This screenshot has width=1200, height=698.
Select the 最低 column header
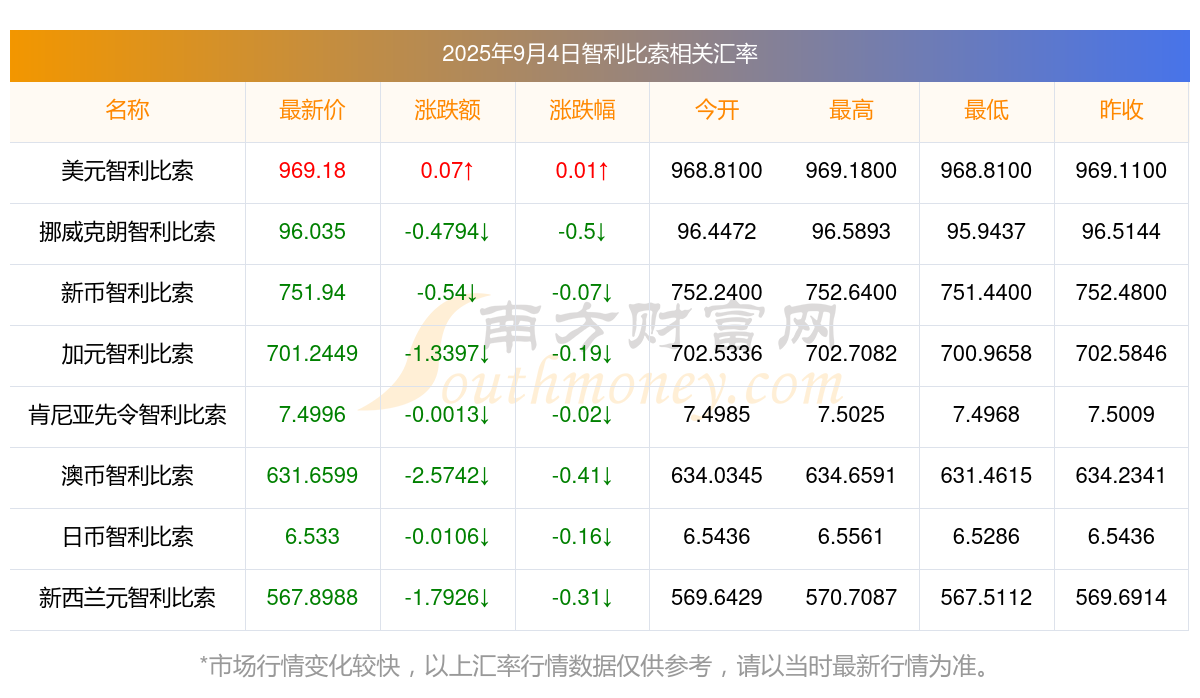(986, 110)
